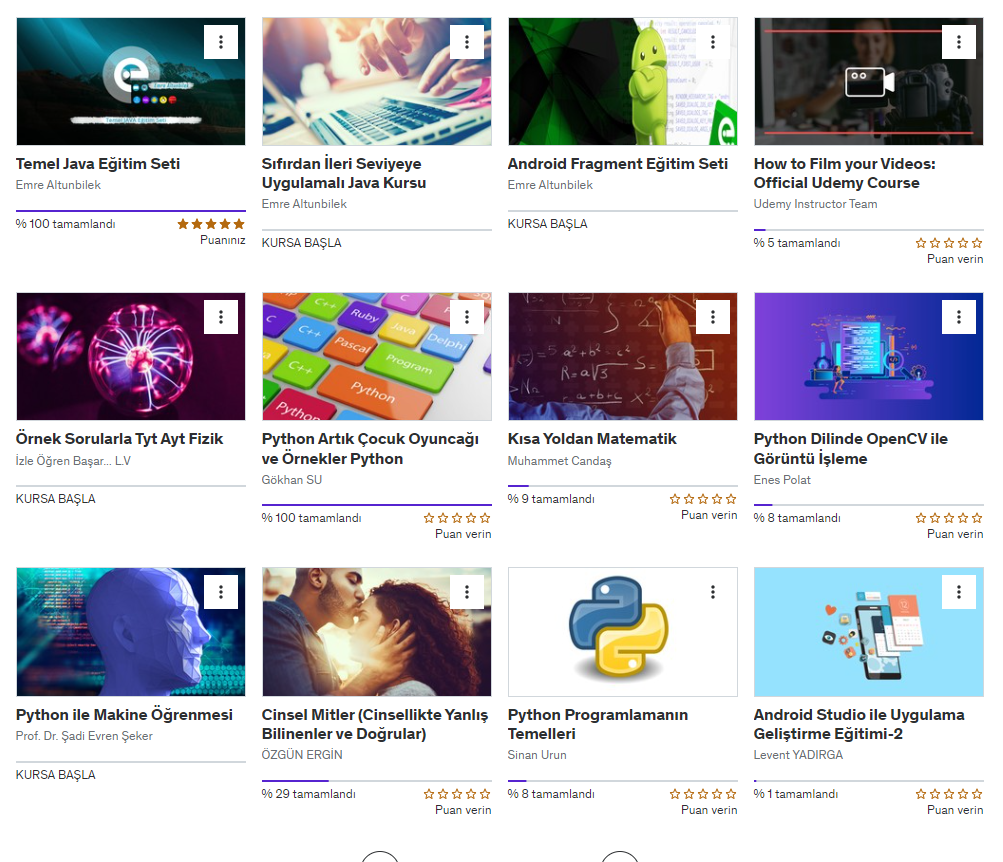
Task: Open options menu for Temel Java Eğitim Seti
Action: coord(221,42)
